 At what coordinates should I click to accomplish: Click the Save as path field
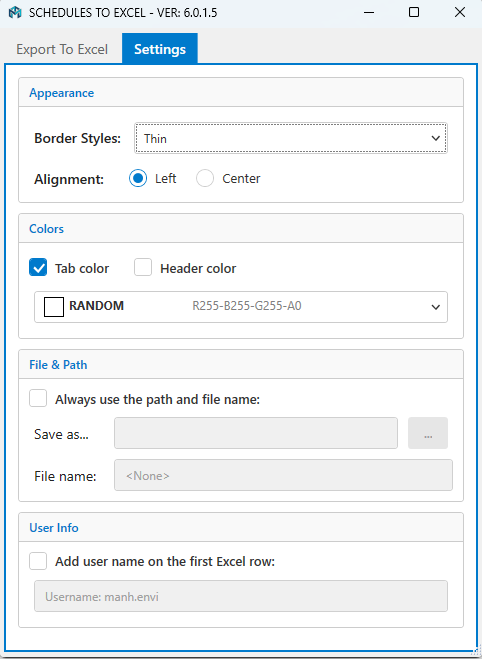(x=256, y=433)
